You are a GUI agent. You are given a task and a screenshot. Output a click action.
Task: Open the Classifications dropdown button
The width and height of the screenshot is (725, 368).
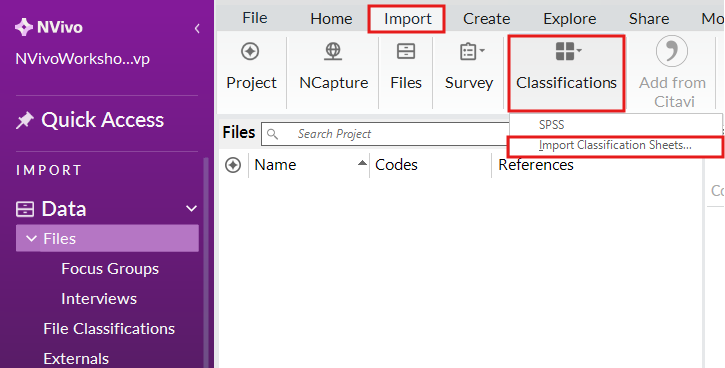(566, 73)
